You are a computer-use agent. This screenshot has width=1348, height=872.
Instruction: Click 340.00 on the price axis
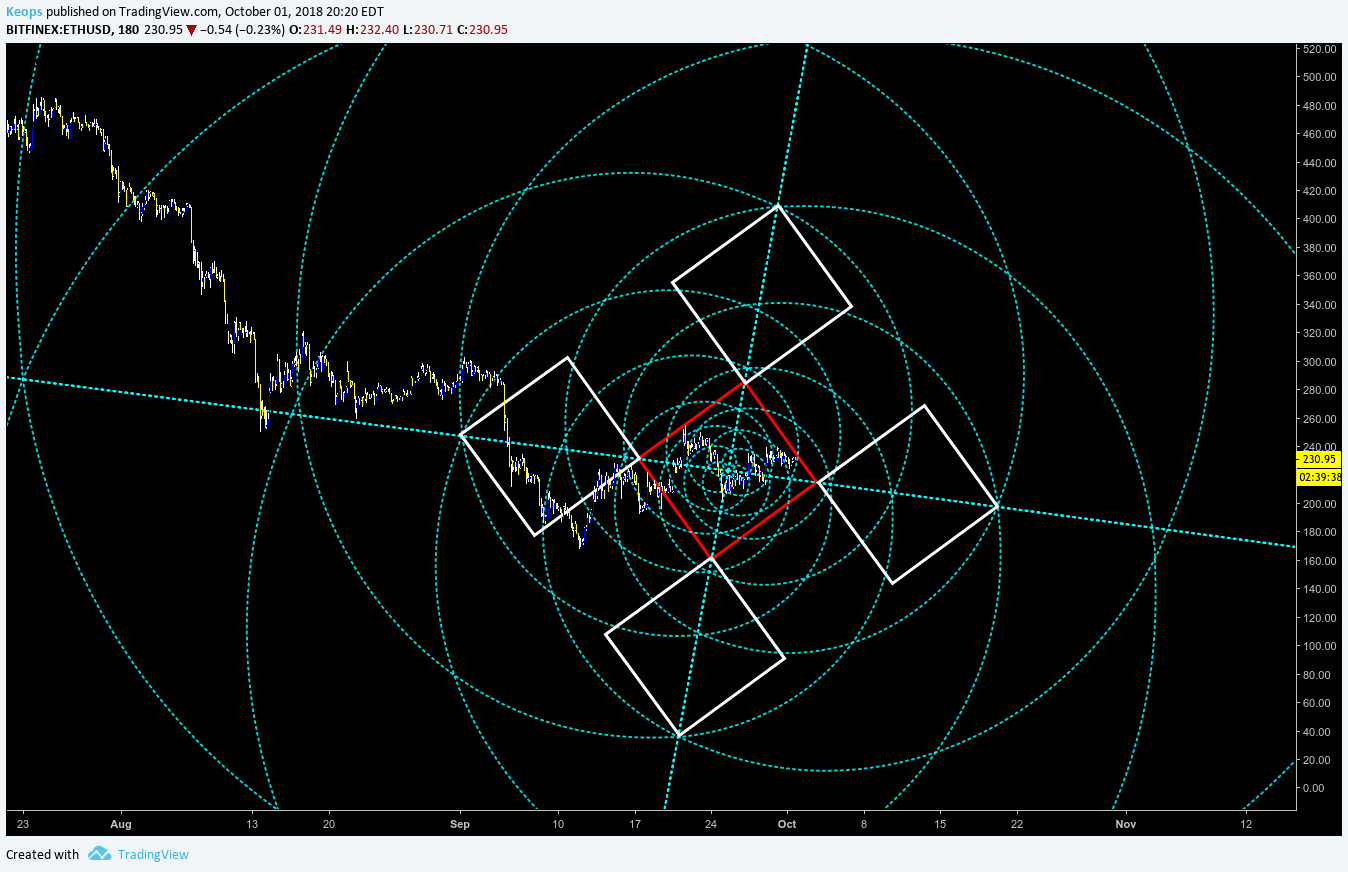1318,305
